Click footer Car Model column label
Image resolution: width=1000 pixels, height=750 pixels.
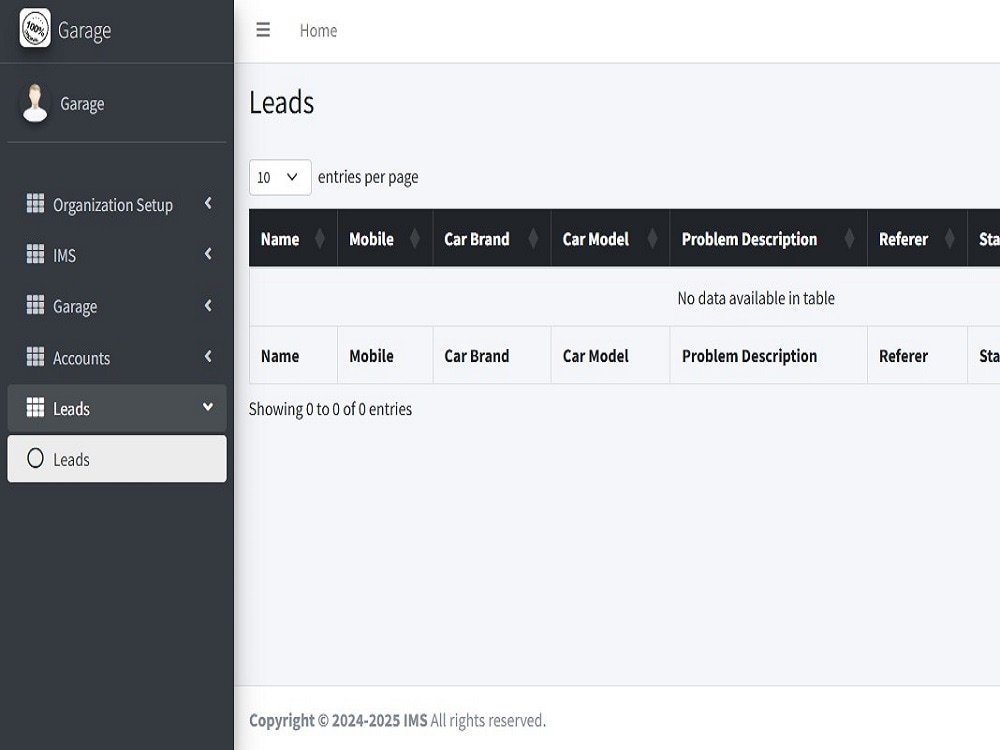[596, 356]
